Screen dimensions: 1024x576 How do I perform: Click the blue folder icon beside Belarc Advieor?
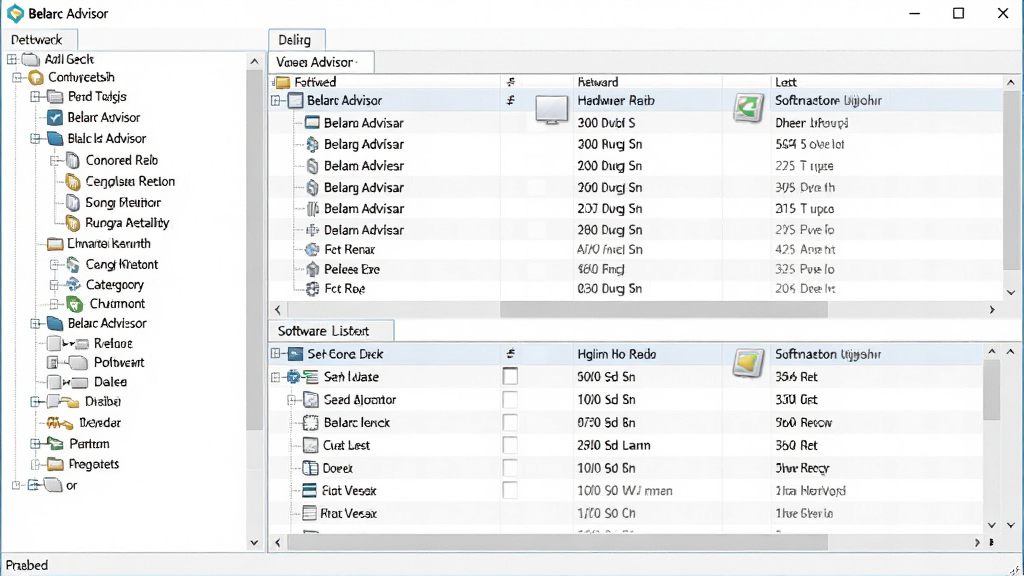point(55,324)
